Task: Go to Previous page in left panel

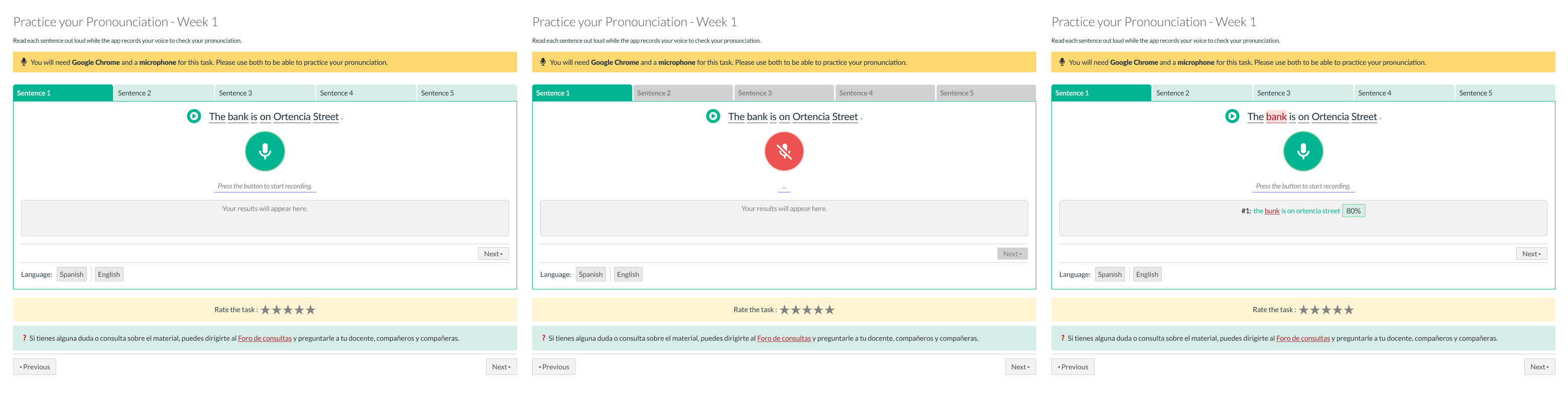Action: point(35,367)
